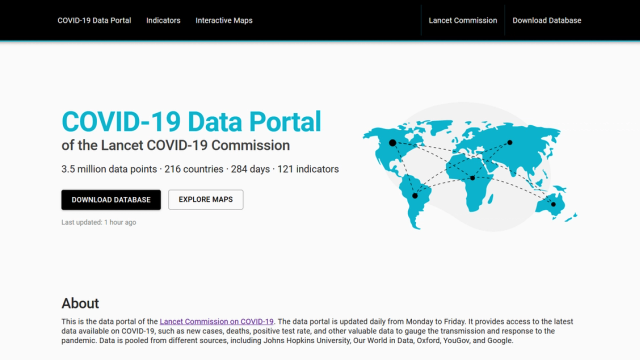Click the North America dot on map
Viewport: 640px width, 360px height.
(393, 143)
